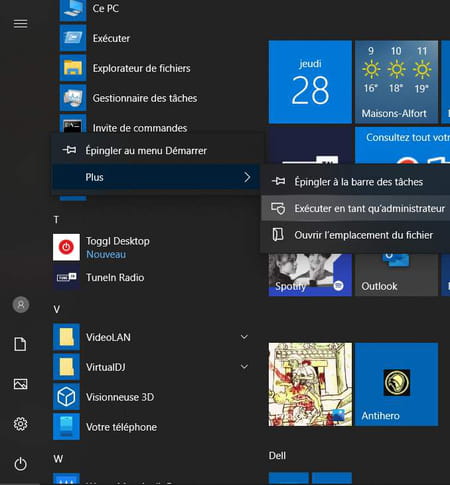Image resolution: width=450 pixels, height=485 pixels.
Task: Click the pin icon beside Épingler à la barre des tâches
Action: coord(278,181)
